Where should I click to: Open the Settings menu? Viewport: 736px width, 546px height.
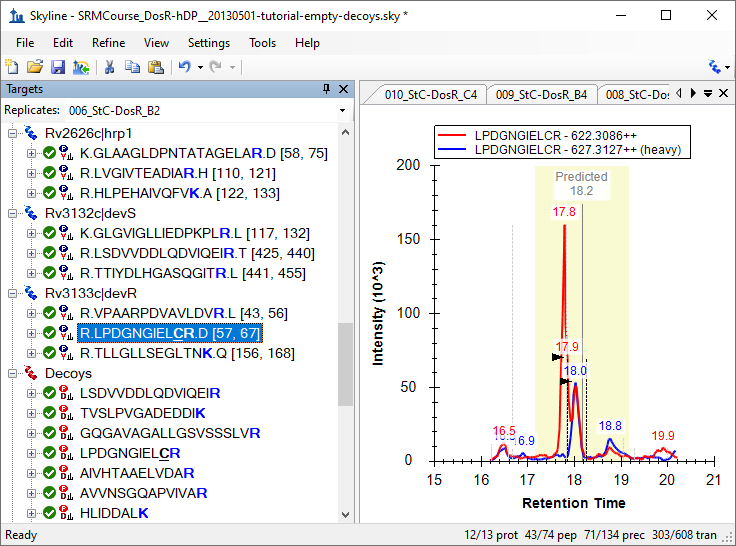[x=208, y=43]
